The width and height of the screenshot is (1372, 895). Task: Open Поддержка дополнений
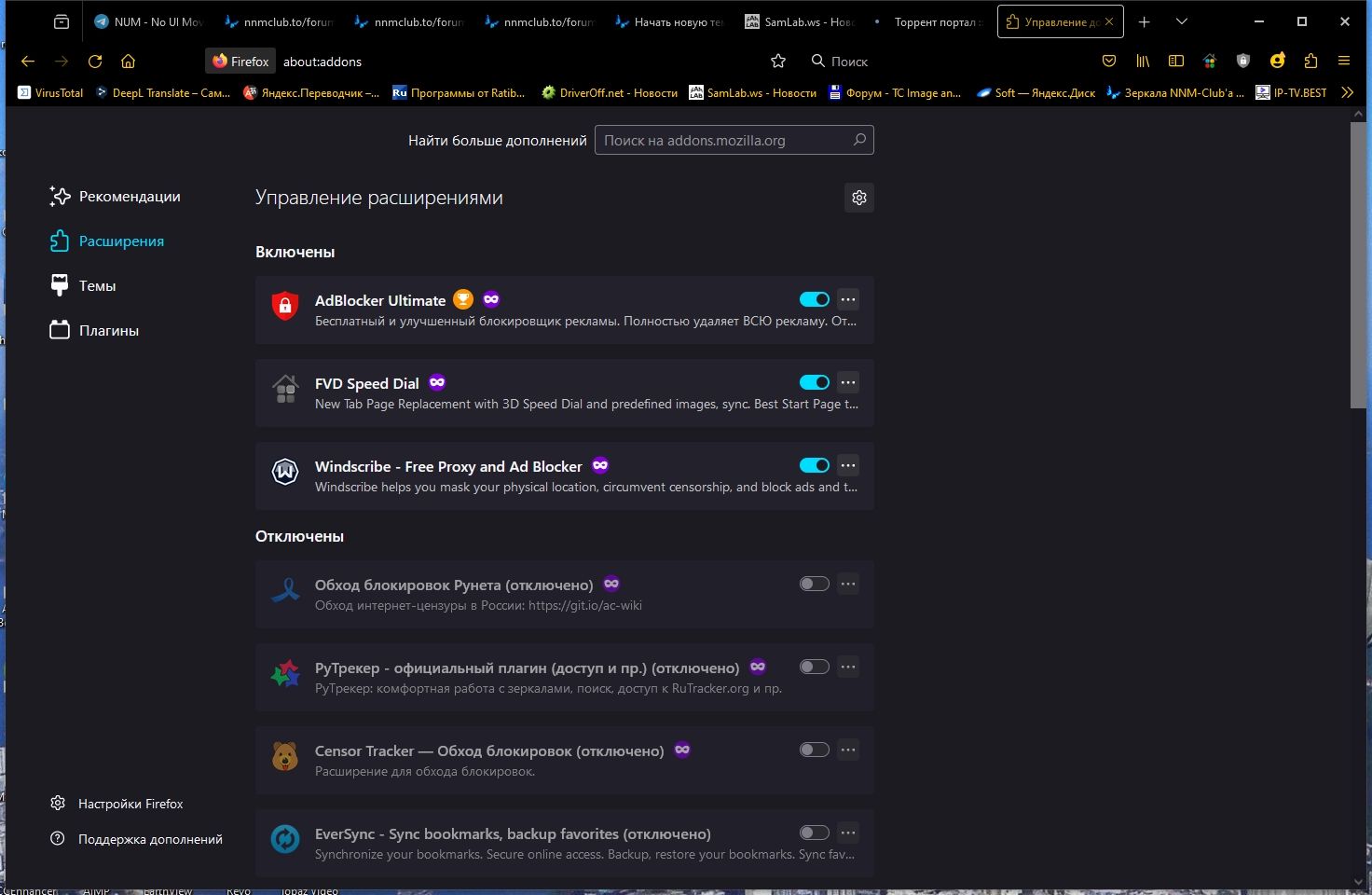(150, 839)
